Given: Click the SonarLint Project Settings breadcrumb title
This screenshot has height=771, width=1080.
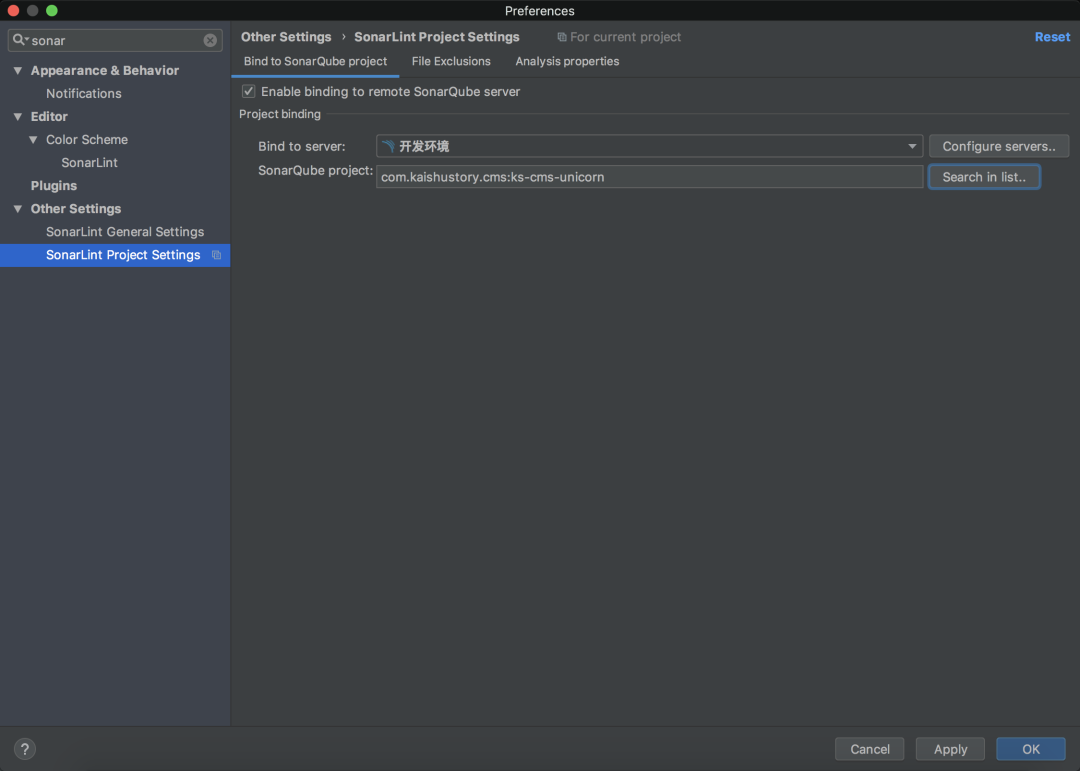Looking at the screenshot, I should point(437,37).
